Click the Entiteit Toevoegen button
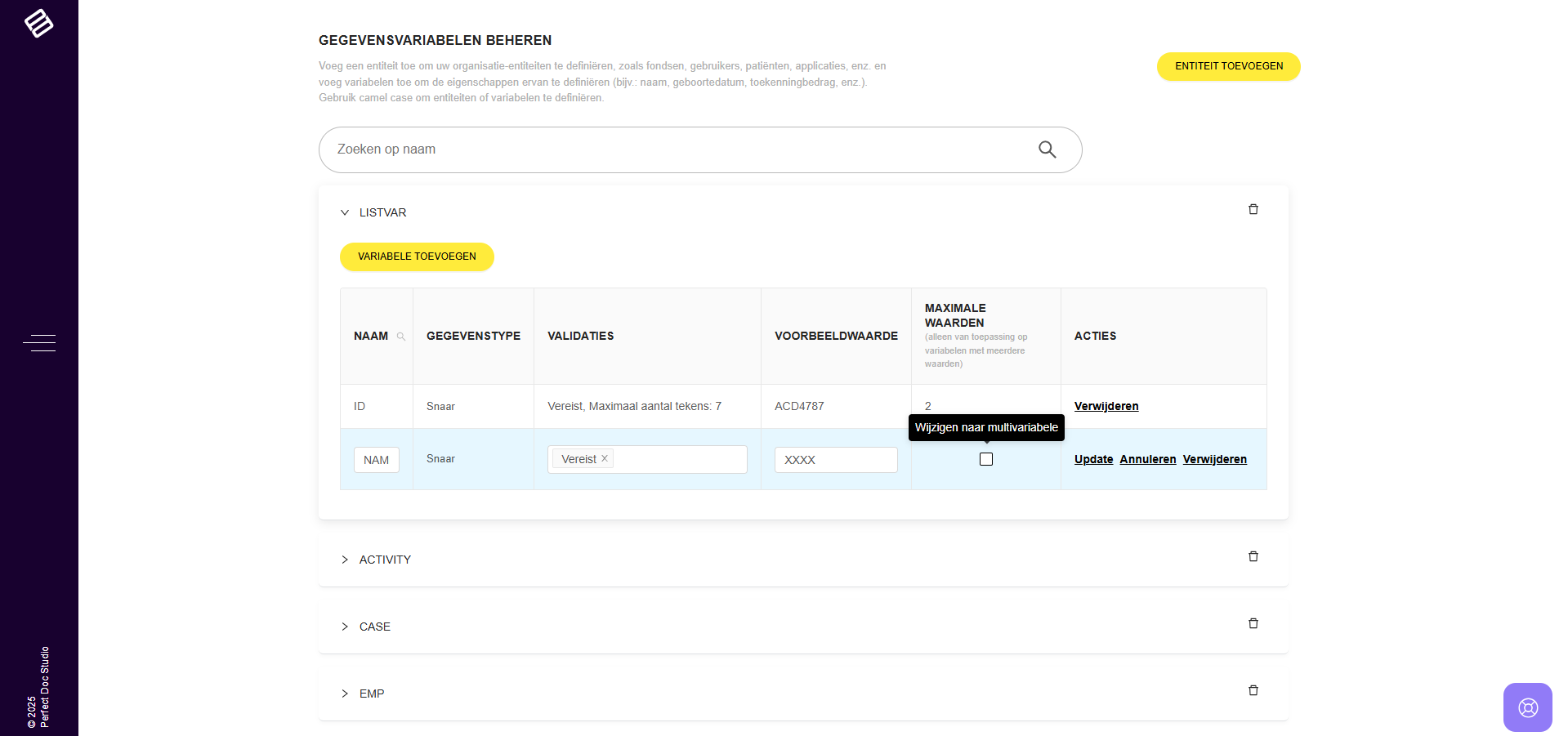The width and height of the screenshot is (1568, 736). click(x=1228, y=66)
